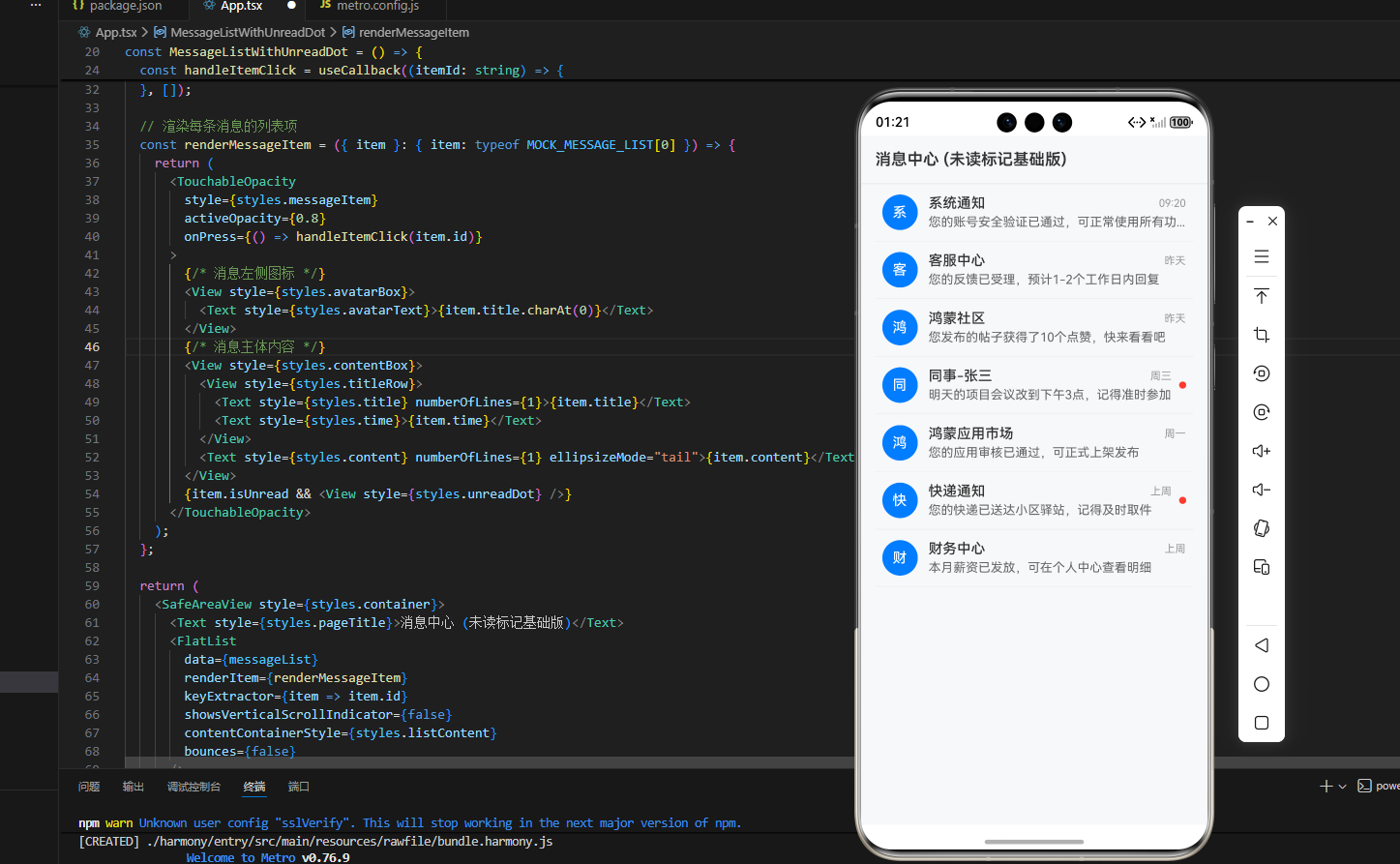Click the red unread dot on 快递通知

point(1182,500)
